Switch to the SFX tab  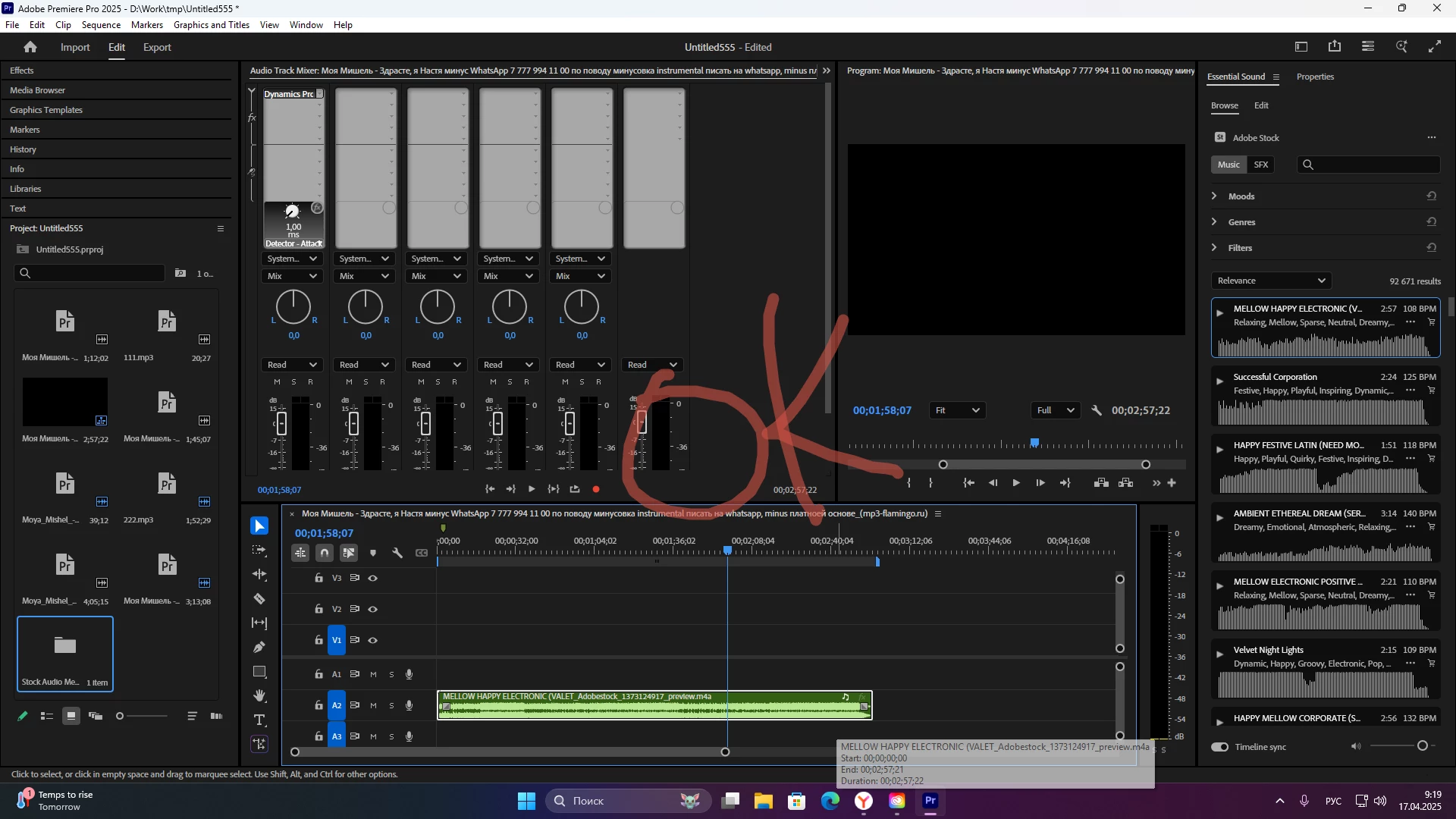1260,165
